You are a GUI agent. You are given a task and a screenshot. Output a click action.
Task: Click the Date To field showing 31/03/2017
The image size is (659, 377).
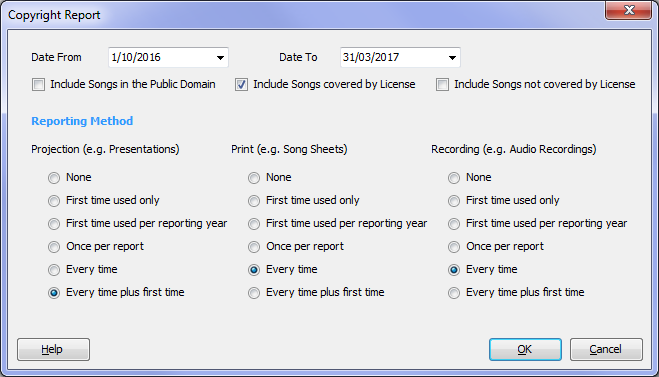point(400,58)
